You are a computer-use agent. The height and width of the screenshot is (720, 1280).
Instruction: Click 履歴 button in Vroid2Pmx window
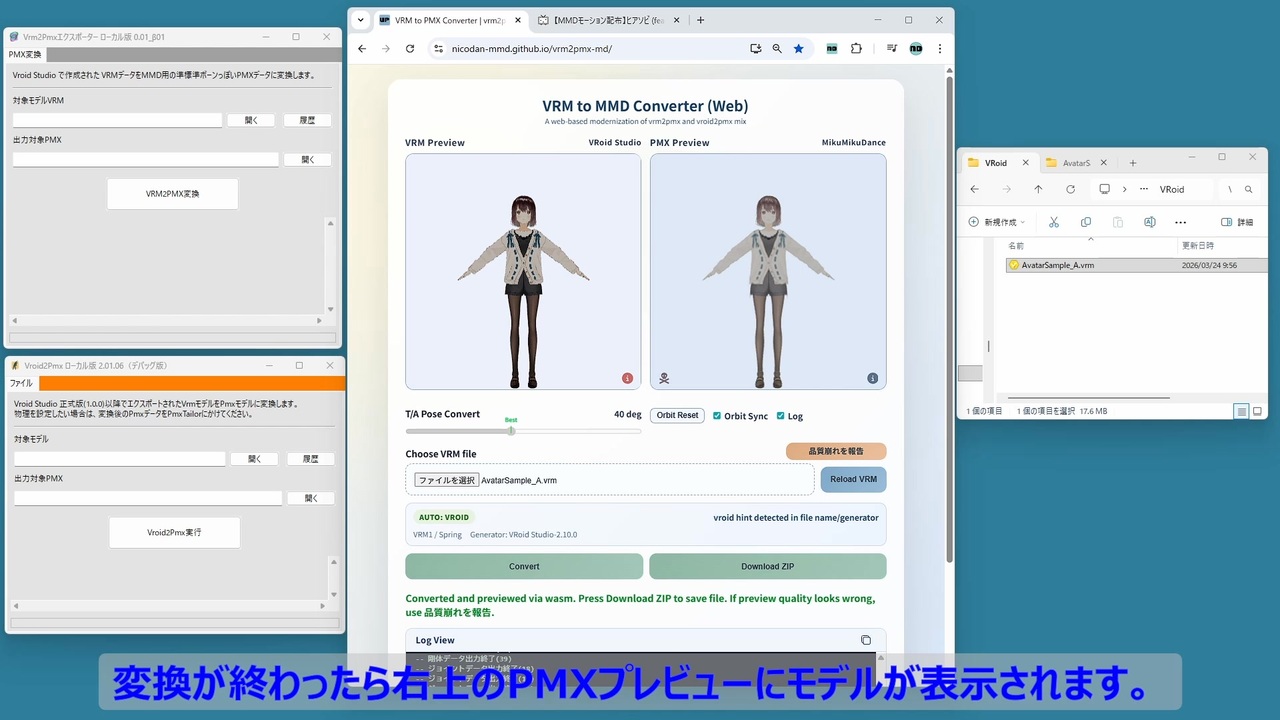311,459
